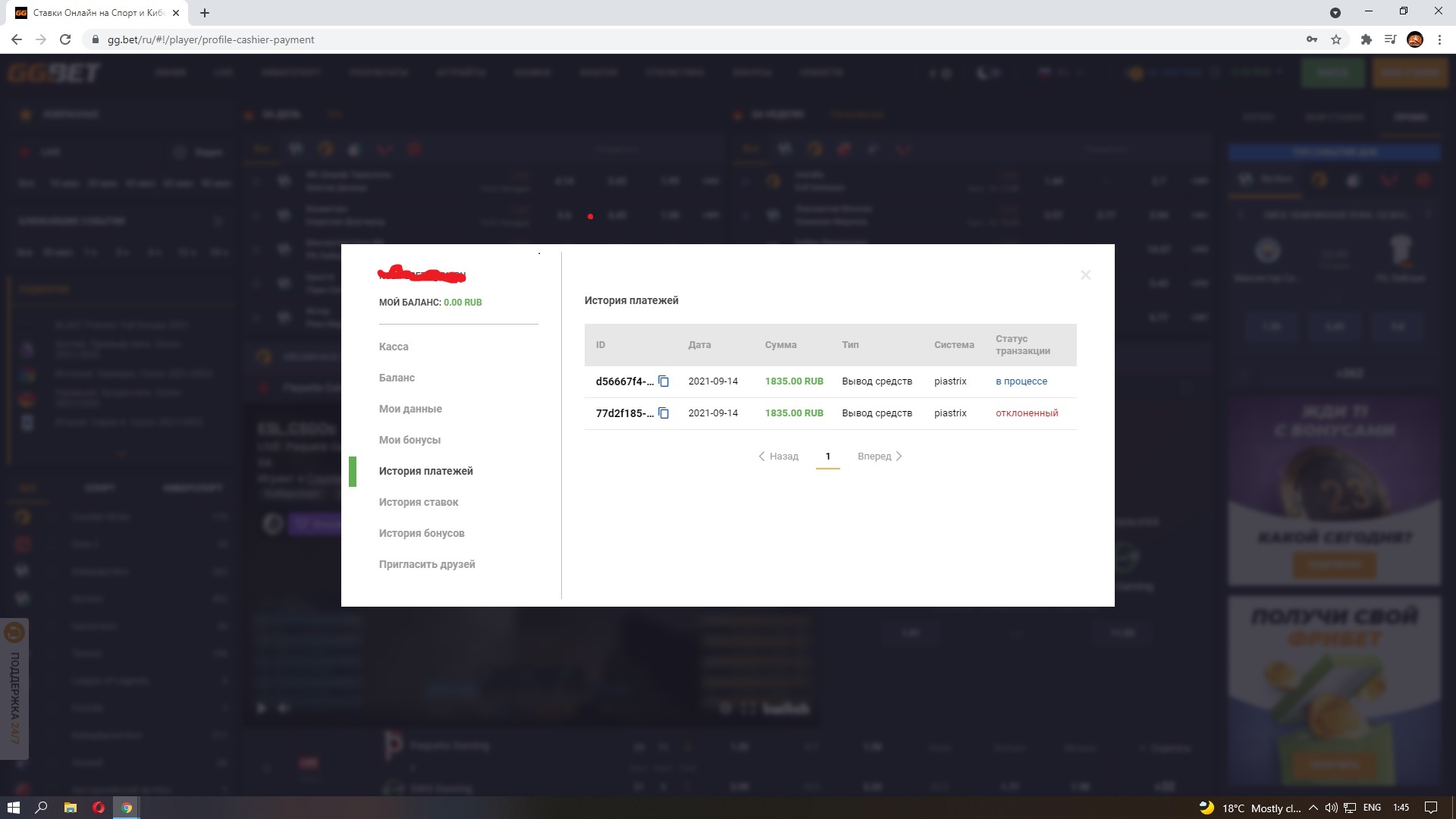Open Opera from the taskbar
The height and width of the screenshot is (819, 1456).
click(99, 808)
